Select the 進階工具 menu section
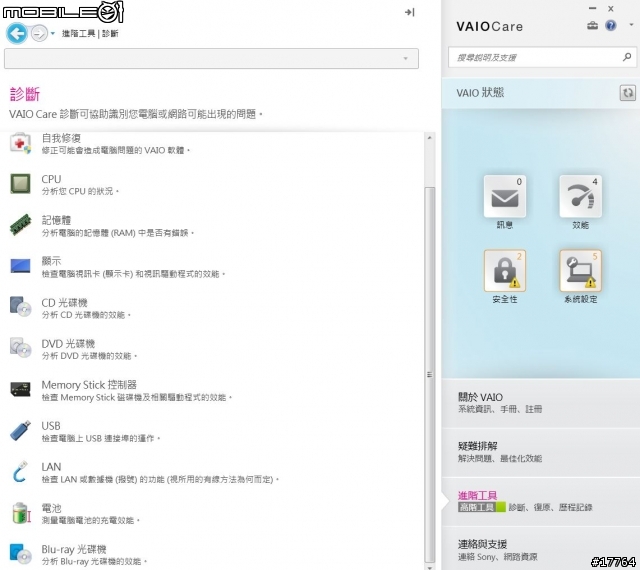This screenshot has width=640, height=570. [x=541, y=501]
